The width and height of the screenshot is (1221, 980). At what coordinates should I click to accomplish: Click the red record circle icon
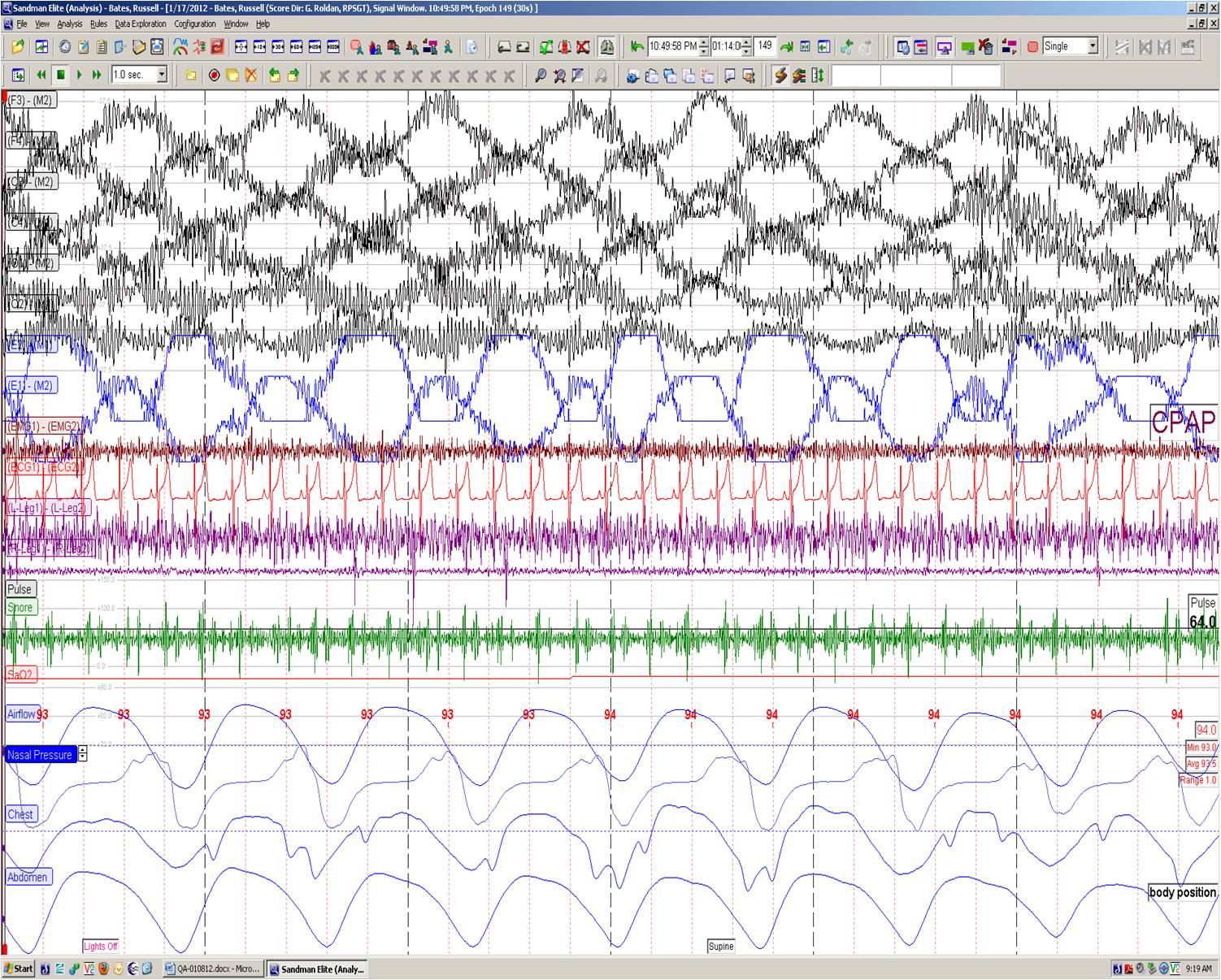214,76
